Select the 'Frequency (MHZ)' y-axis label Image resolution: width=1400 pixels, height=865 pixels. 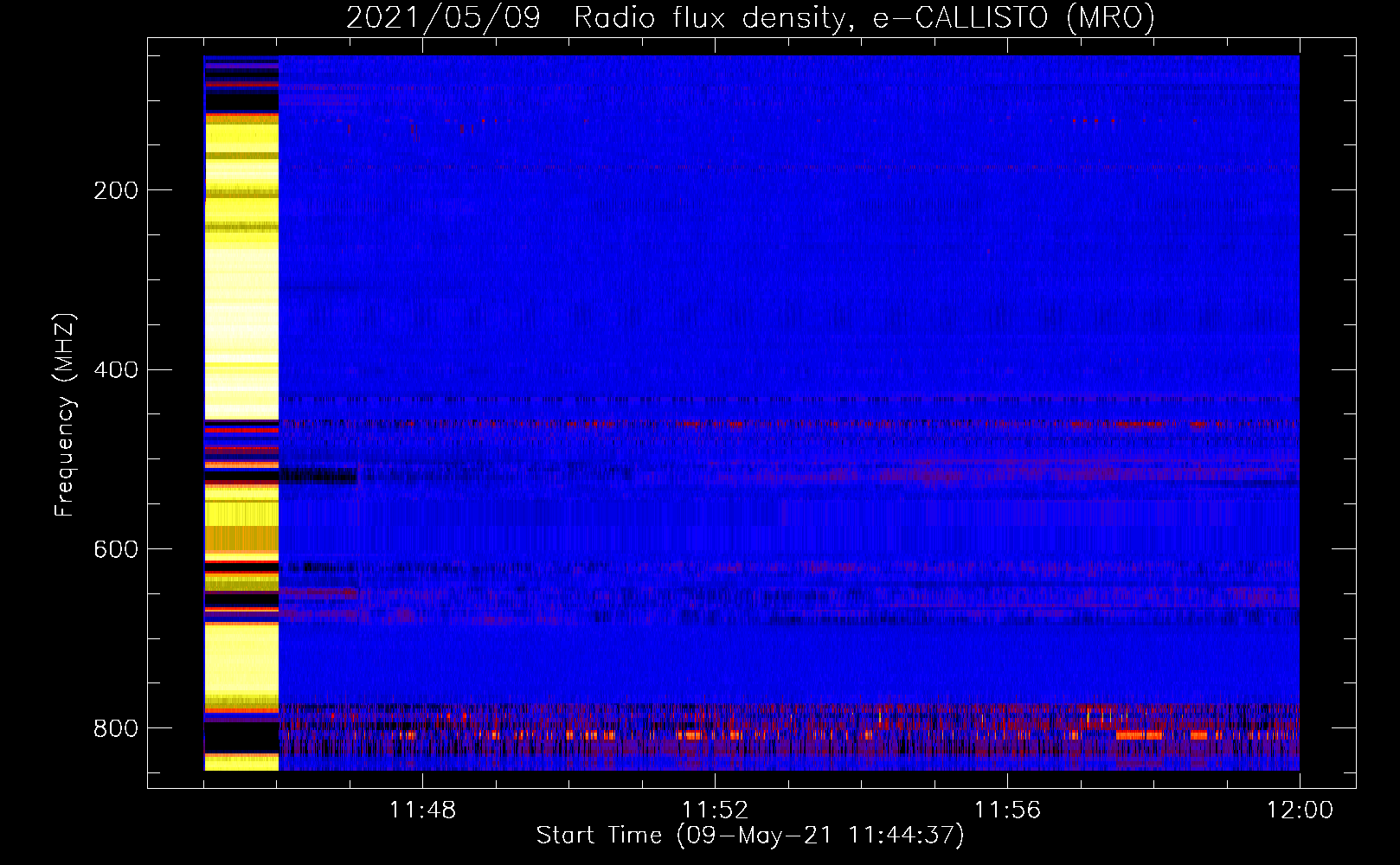pos(65,414)
